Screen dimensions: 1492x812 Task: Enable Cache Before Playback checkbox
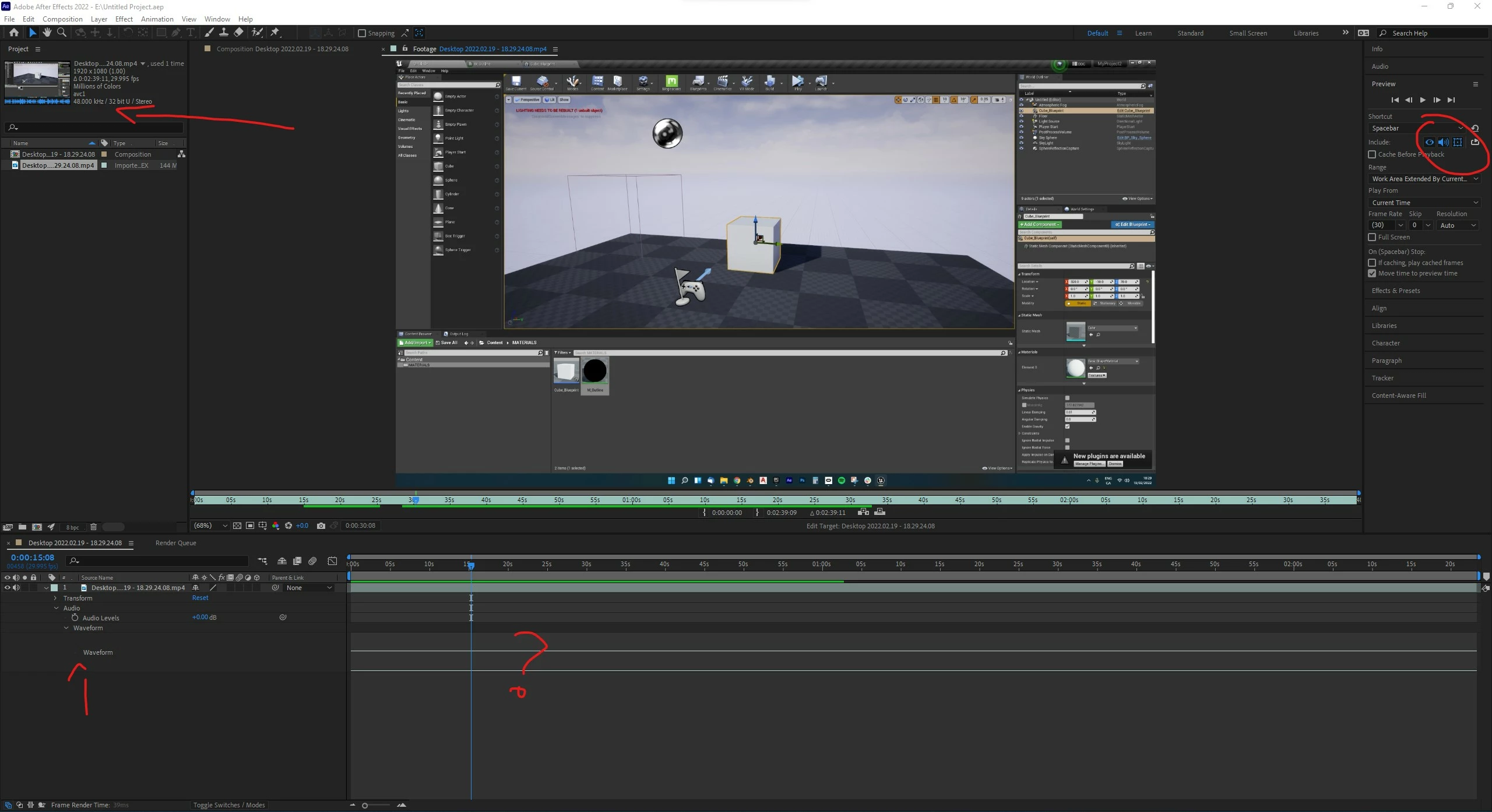pos(1372,154)
